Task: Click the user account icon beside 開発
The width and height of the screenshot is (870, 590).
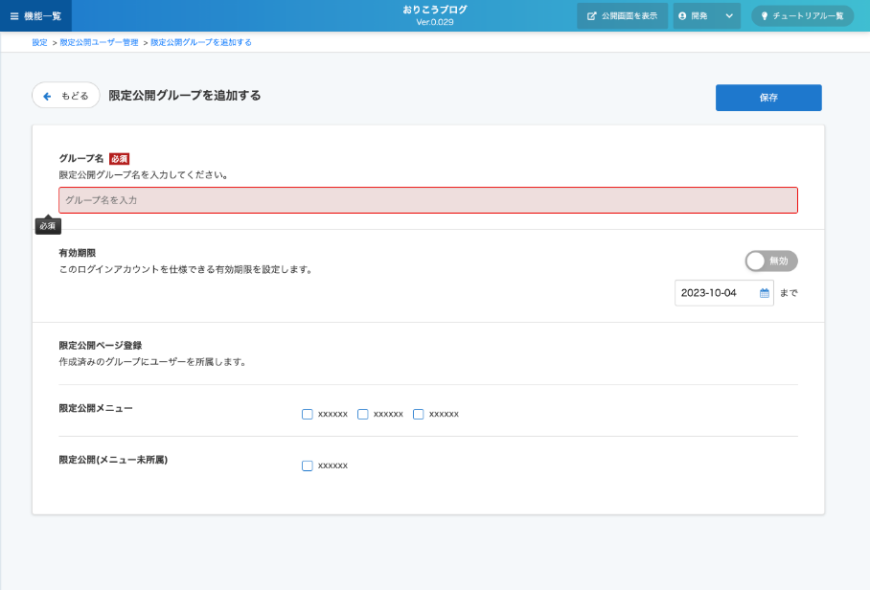Action: [x=683, y=16]
